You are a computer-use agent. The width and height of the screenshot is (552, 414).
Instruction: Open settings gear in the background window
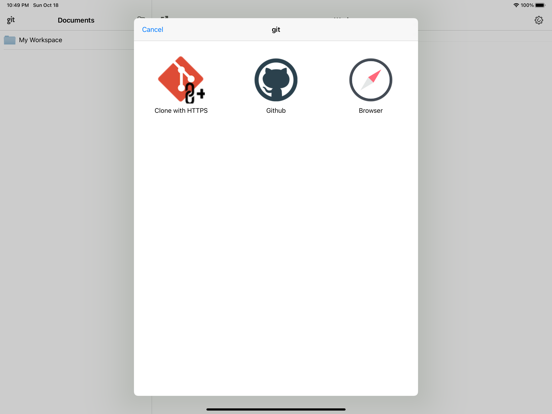pos(539,20)
